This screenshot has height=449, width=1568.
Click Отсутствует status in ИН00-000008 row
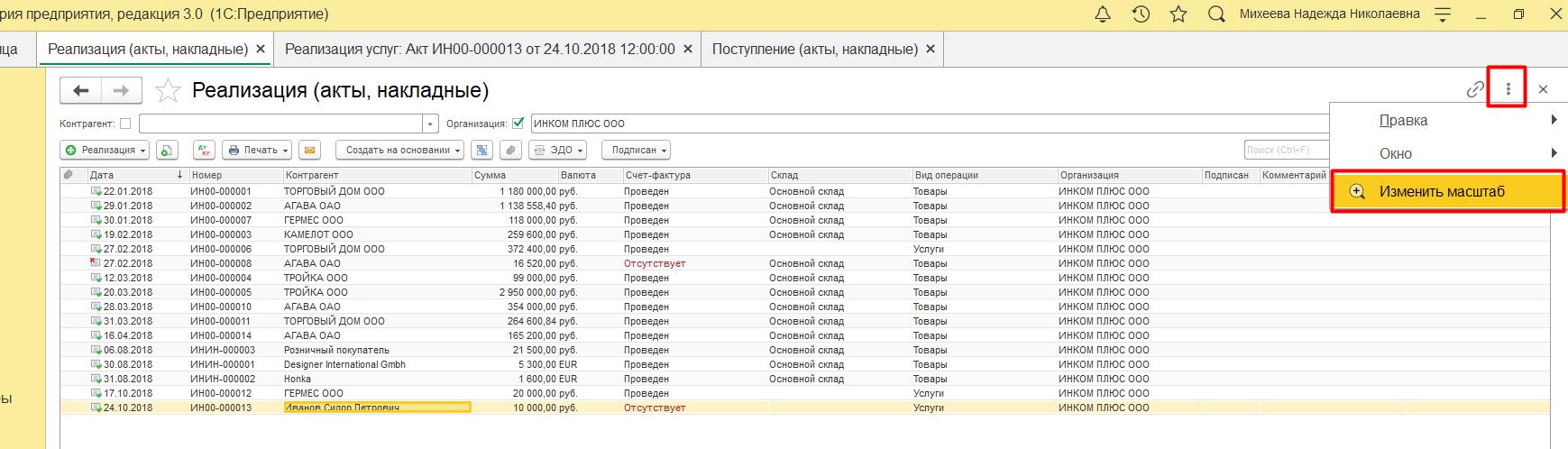655,263
